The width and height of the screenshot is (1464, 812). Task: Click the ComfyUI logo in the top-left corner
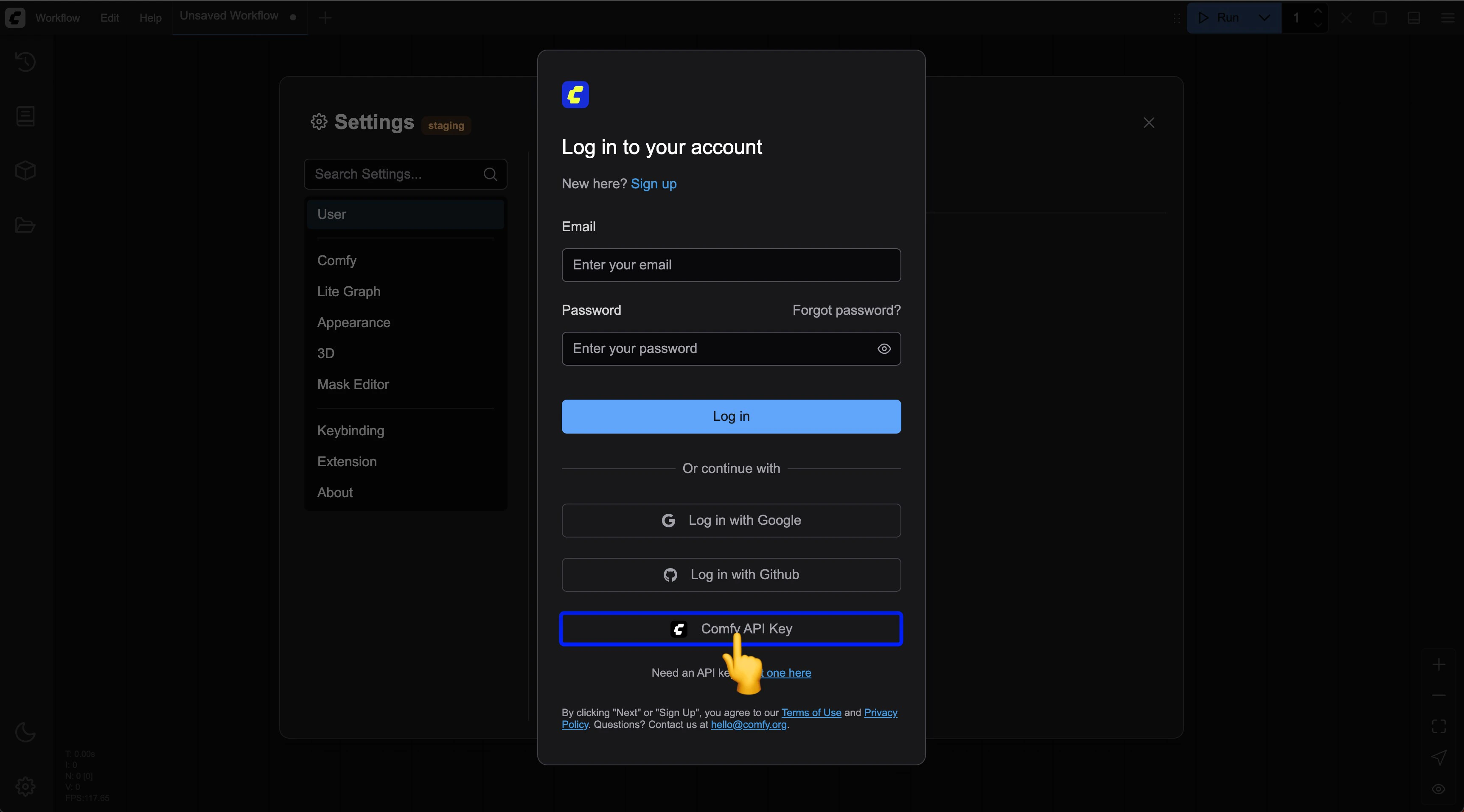click(x=15, y=18)
